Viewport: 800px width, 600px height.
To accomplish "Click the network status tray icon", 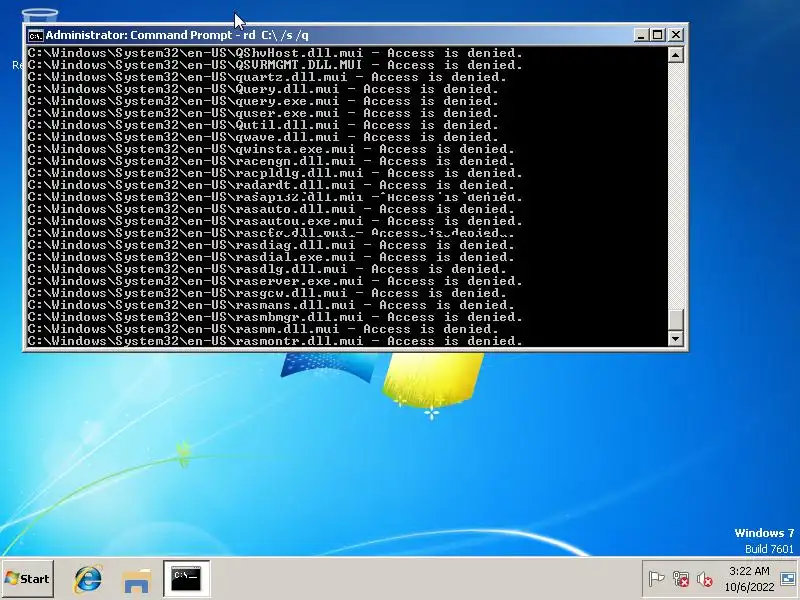I will click(681, 579).
